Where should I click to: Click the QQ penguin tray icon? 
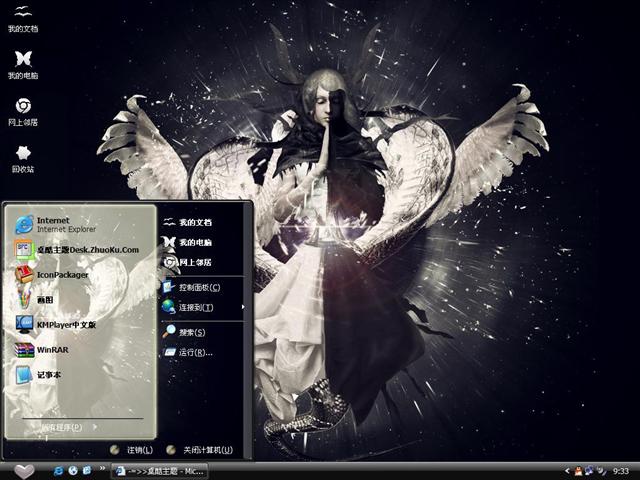click(579, 471)
